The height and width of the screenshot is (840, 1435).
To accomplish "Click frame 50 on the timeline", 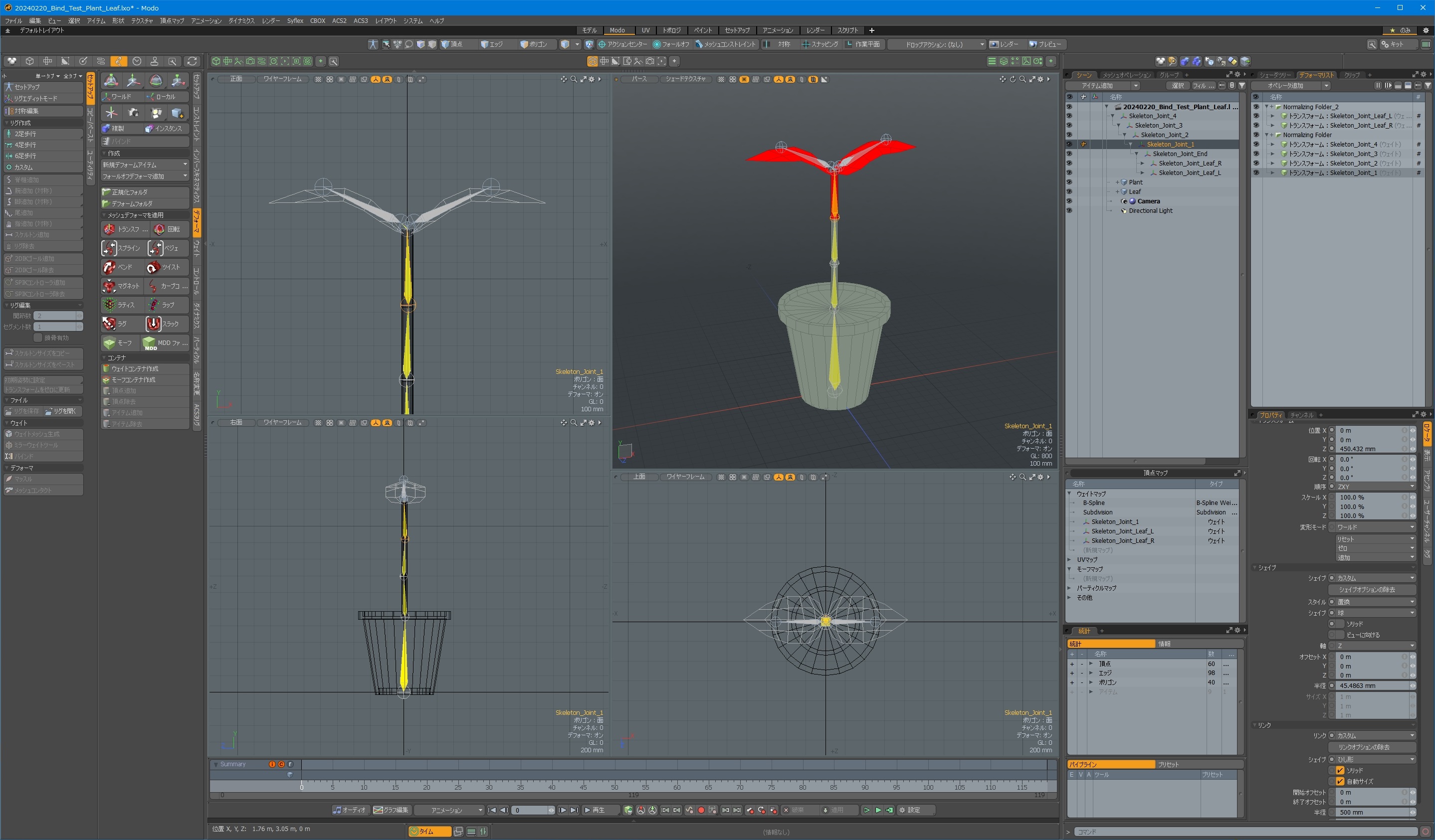I will [x=615, y=787].
